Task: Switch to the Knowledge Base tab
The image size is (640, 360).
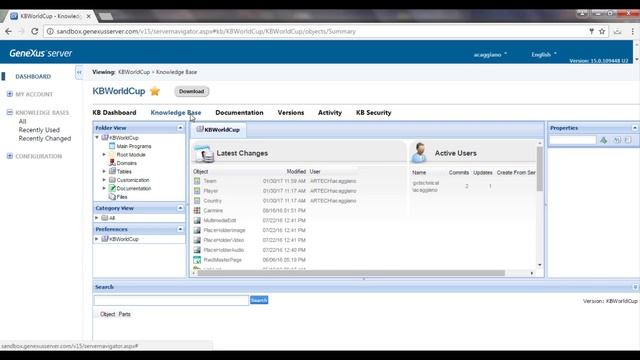Action: point(176,113)
